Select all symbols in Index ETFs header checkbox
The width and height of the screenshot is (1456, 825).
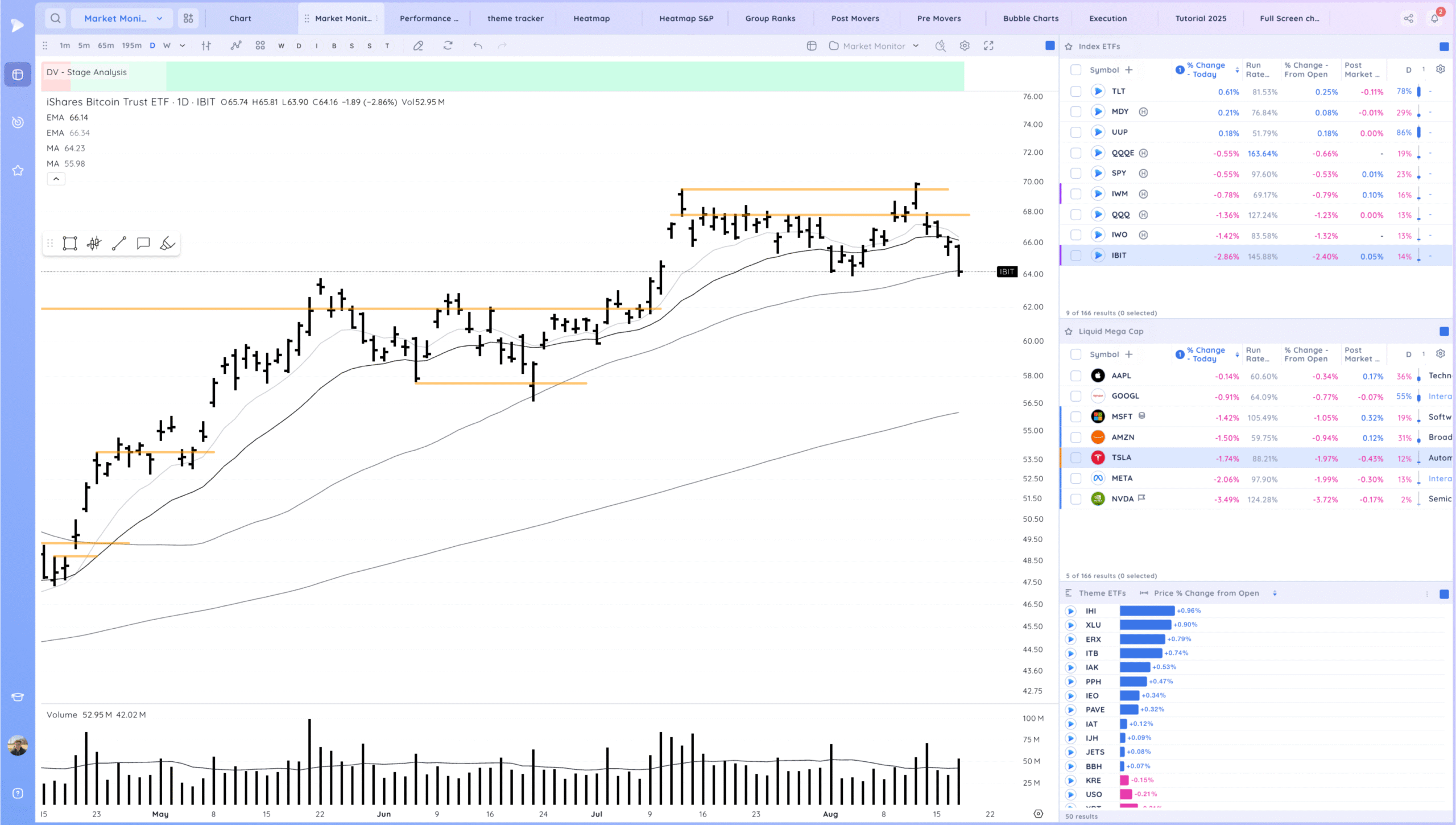coord(1076,70)
